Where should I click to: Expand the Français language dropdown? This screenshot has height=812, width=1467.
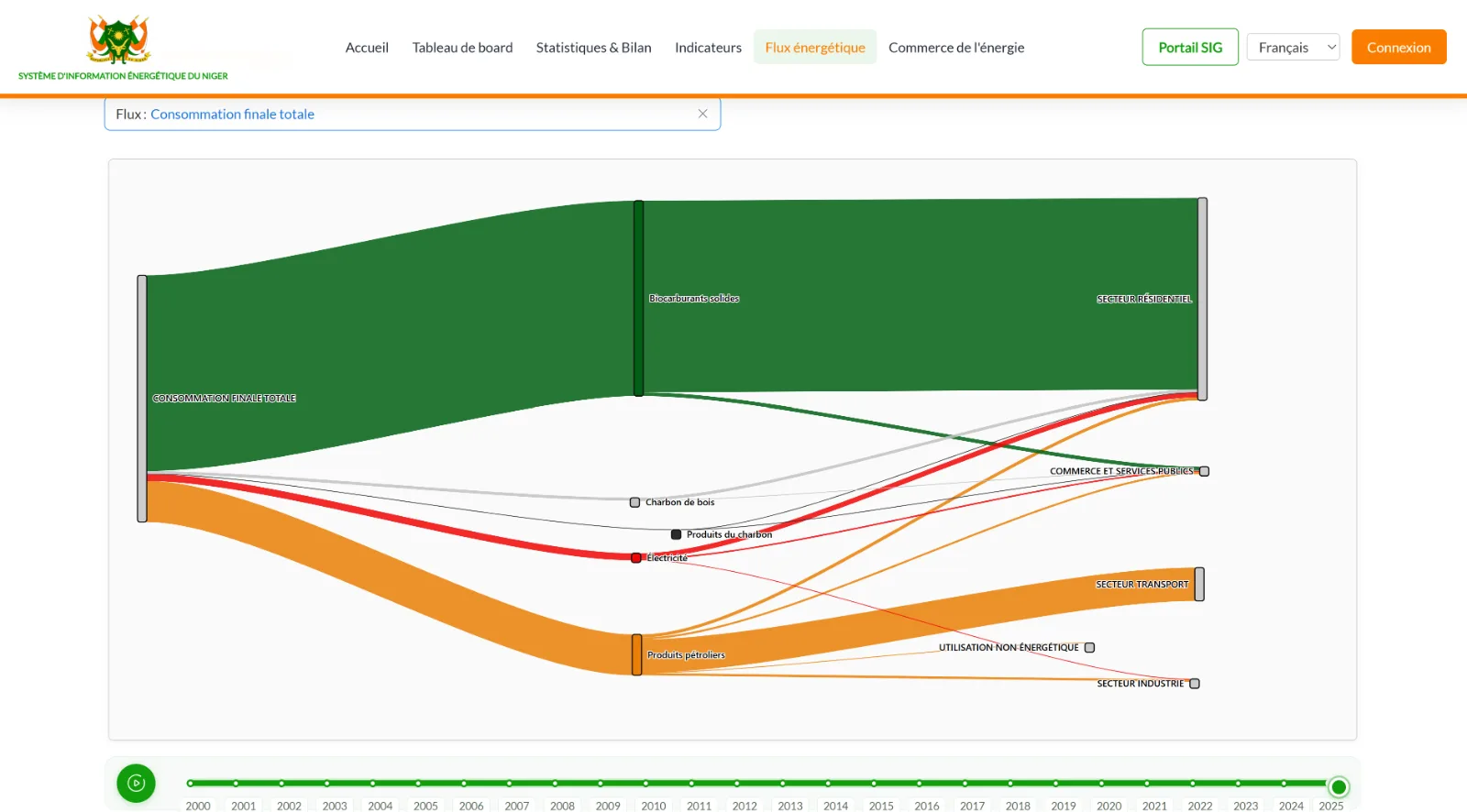[1293, 48]
